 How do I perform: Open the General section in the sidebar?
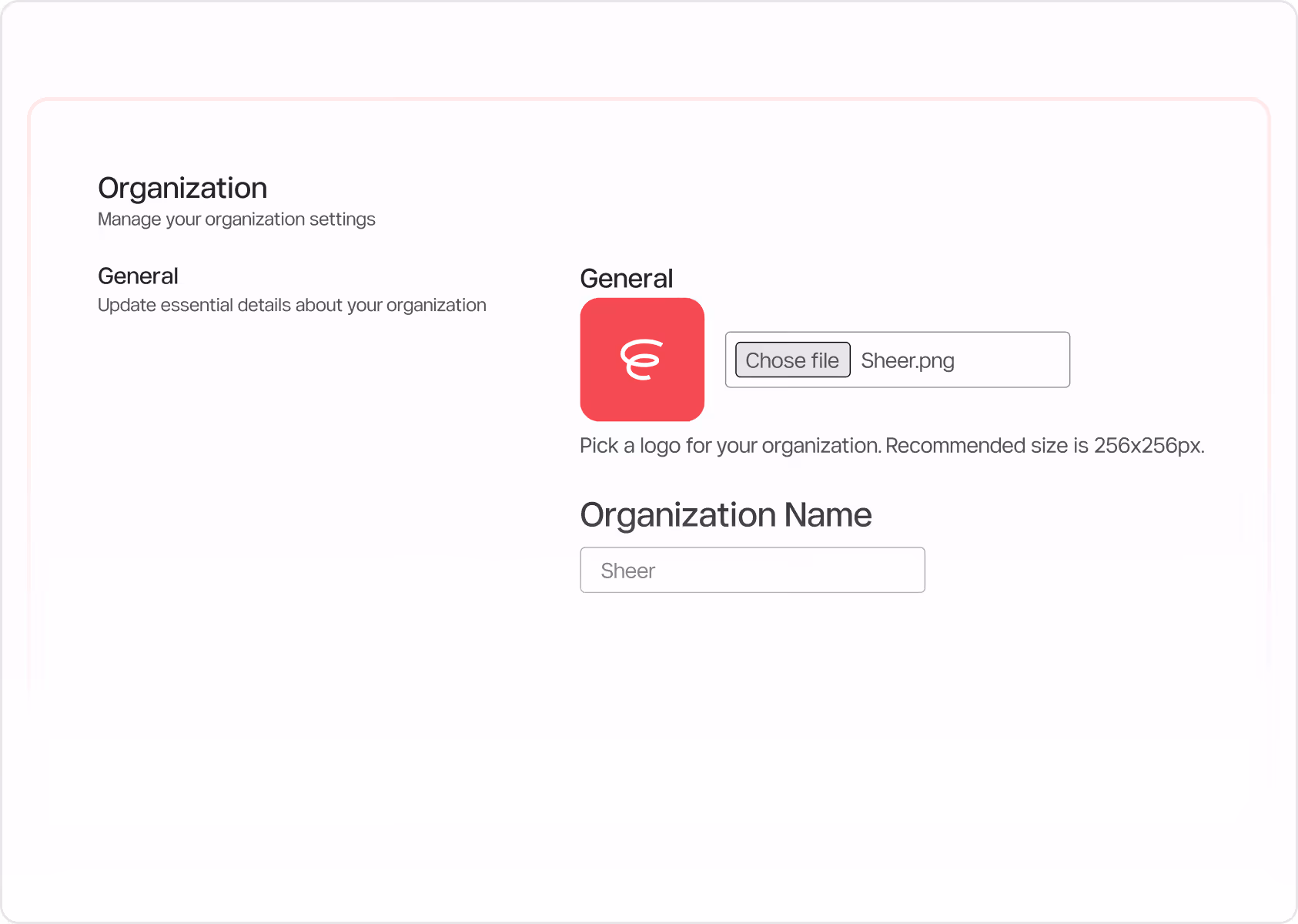138,276
